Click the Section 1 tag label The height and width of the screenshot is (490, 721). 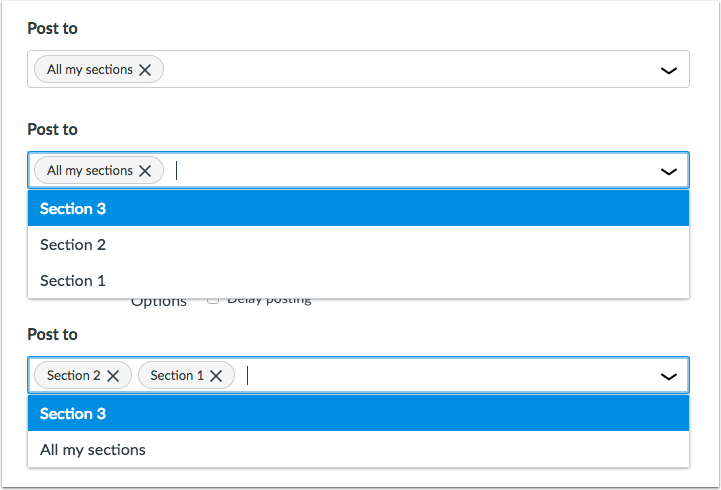[x=177, y=376]
